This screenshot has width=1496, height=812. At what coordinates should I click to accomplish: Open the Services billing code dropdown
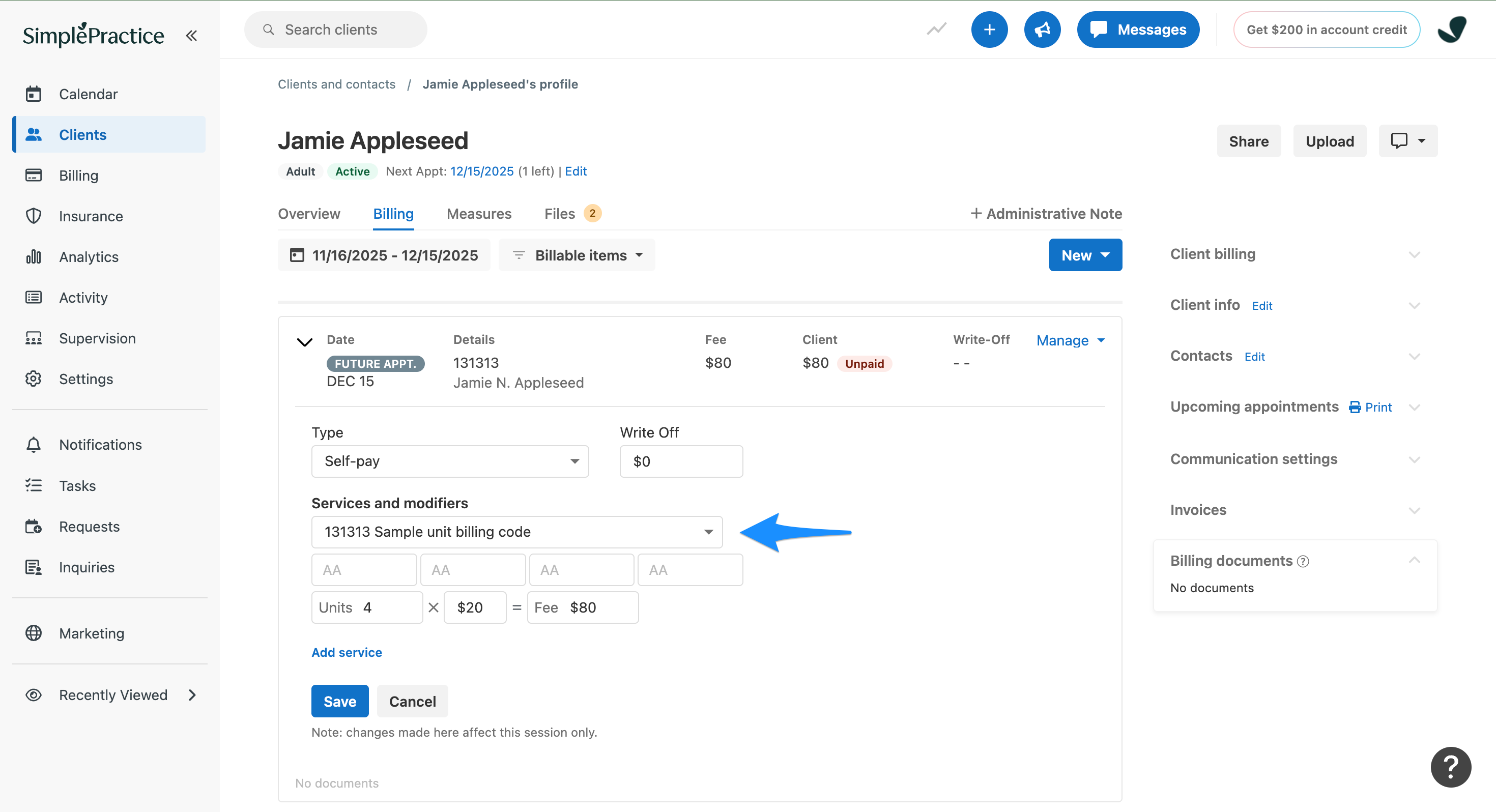tap(517, 532)
